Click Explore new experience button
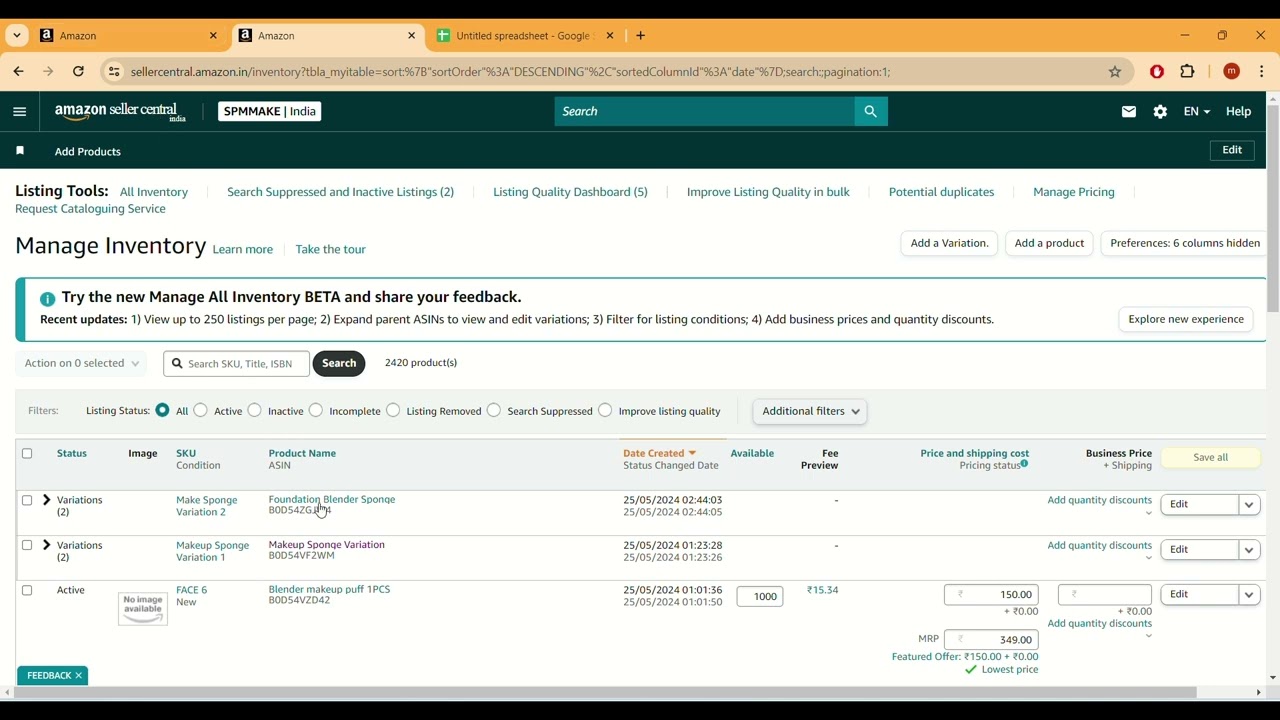This screenshot has height=720, width=1280. tap(1186, 320)
